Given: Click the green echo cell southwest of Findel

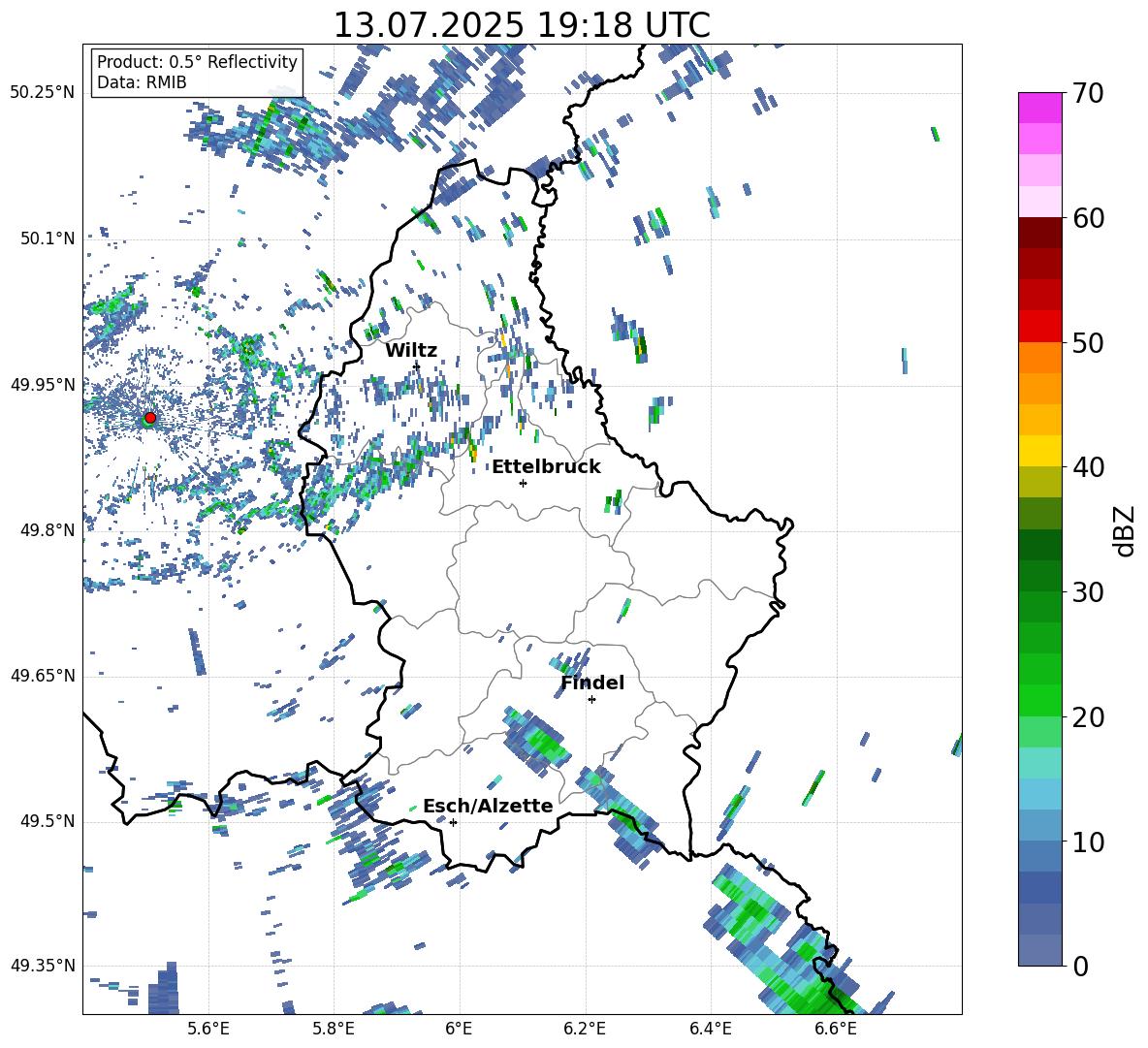Looking at the screenshot, I should (x=544, y=743).
